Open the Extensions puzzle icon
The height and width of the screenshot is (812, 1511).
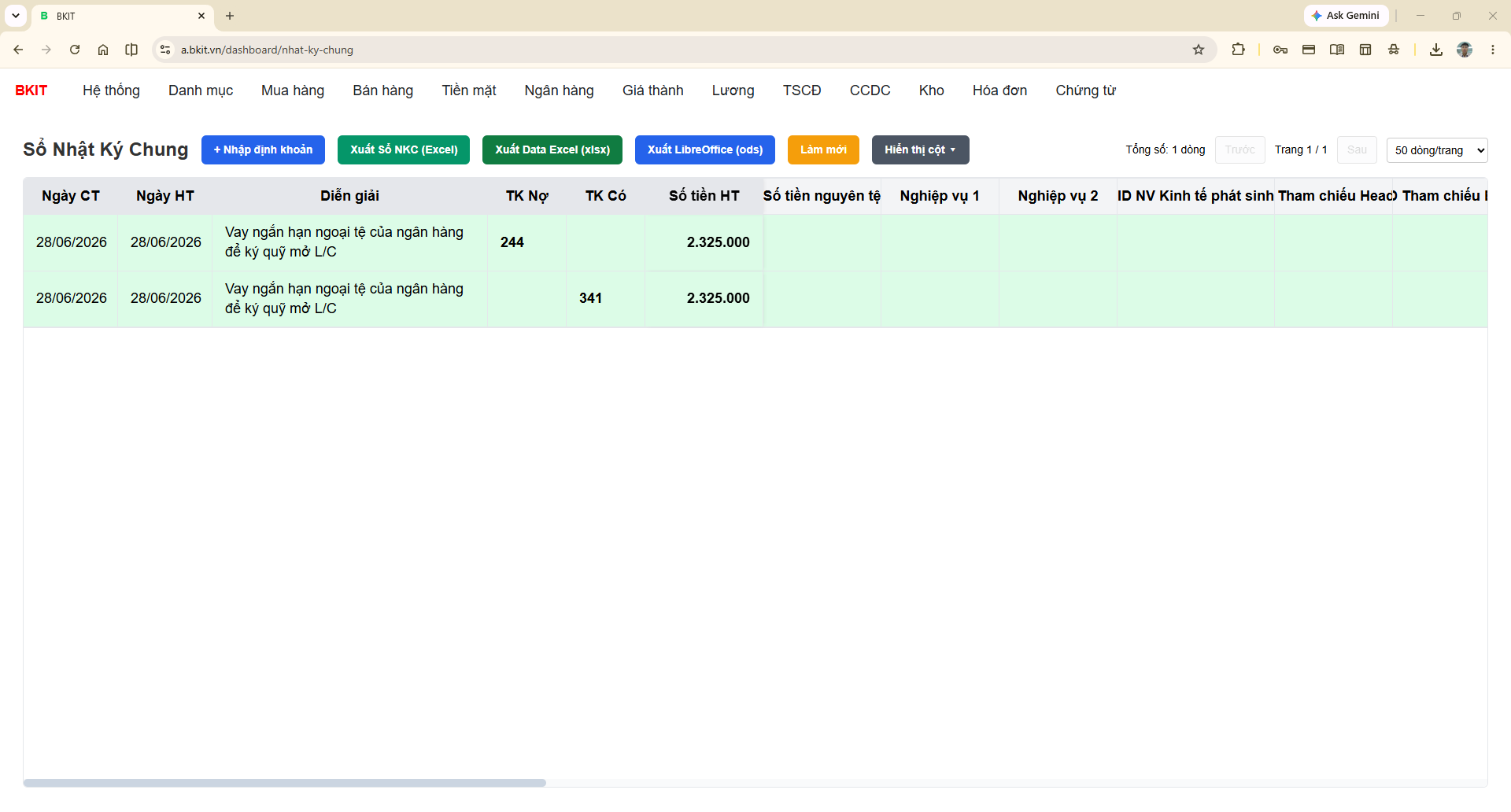1238,50
